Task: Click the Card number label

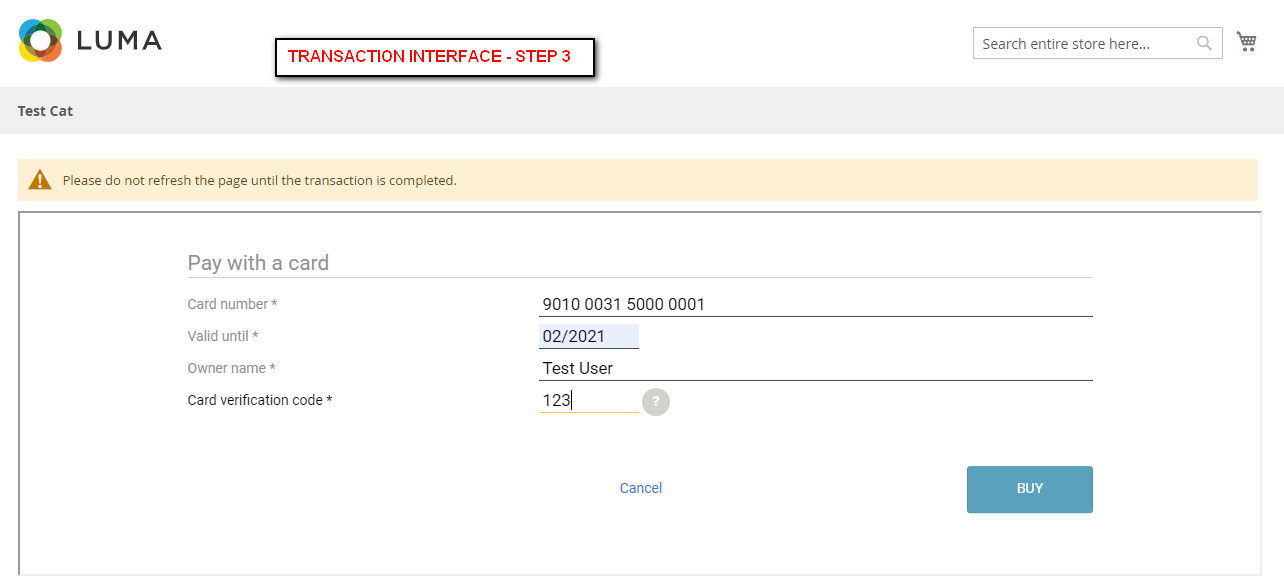Action: point(232,304)
